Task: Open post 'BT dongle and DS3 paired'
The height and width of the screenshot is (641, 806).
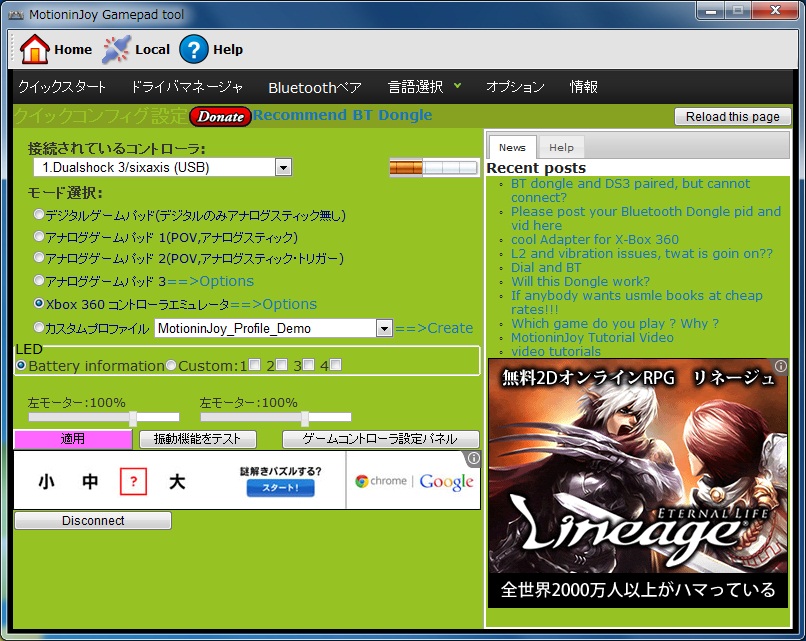Action: (630, 190)
